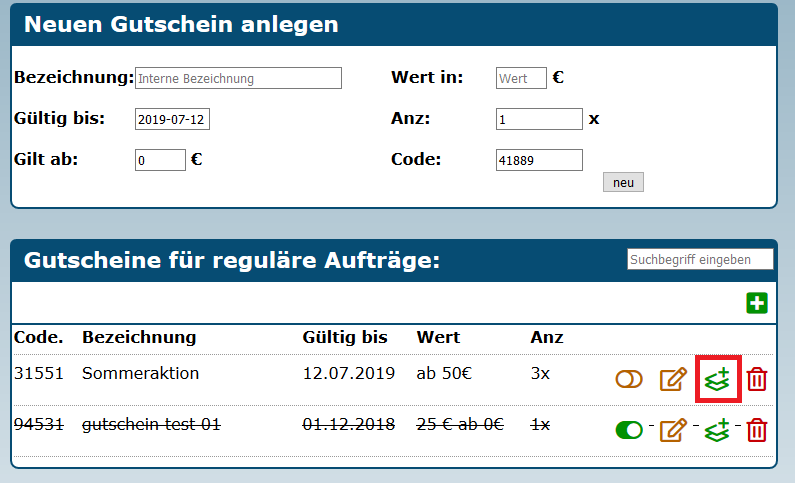Click the Code input field
Image resolution: width=795 pixels, height=483 pixels.
(539, 160)
